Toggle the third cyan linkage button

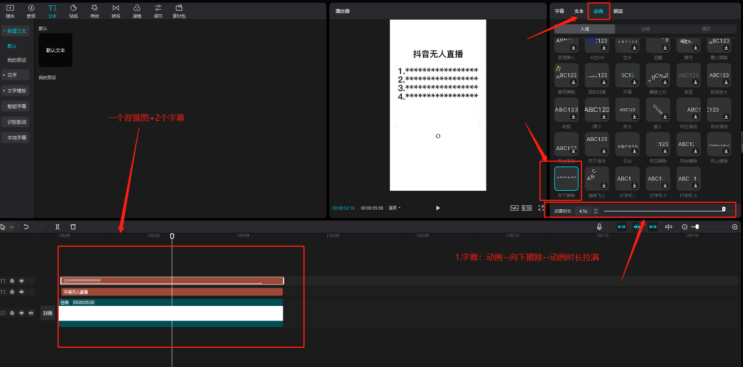pos(653,227)
